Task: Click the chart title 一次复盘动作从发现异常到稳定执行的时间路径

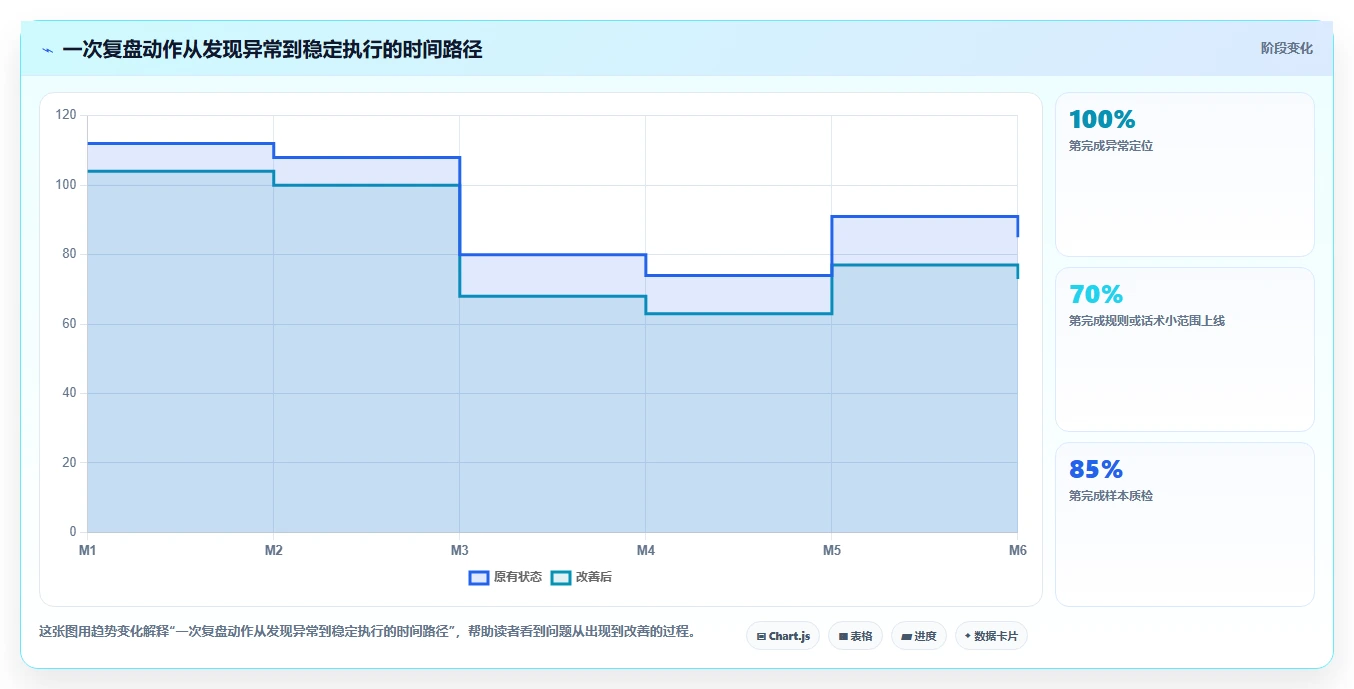Action: (272, 50)
